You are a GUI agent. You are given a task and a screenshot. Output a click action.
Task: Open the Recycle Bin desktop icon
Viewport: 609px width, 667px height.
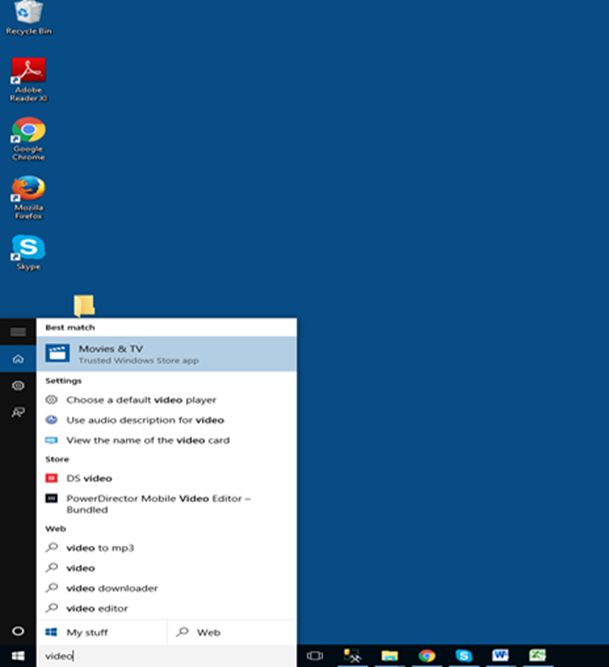[28, 18]
